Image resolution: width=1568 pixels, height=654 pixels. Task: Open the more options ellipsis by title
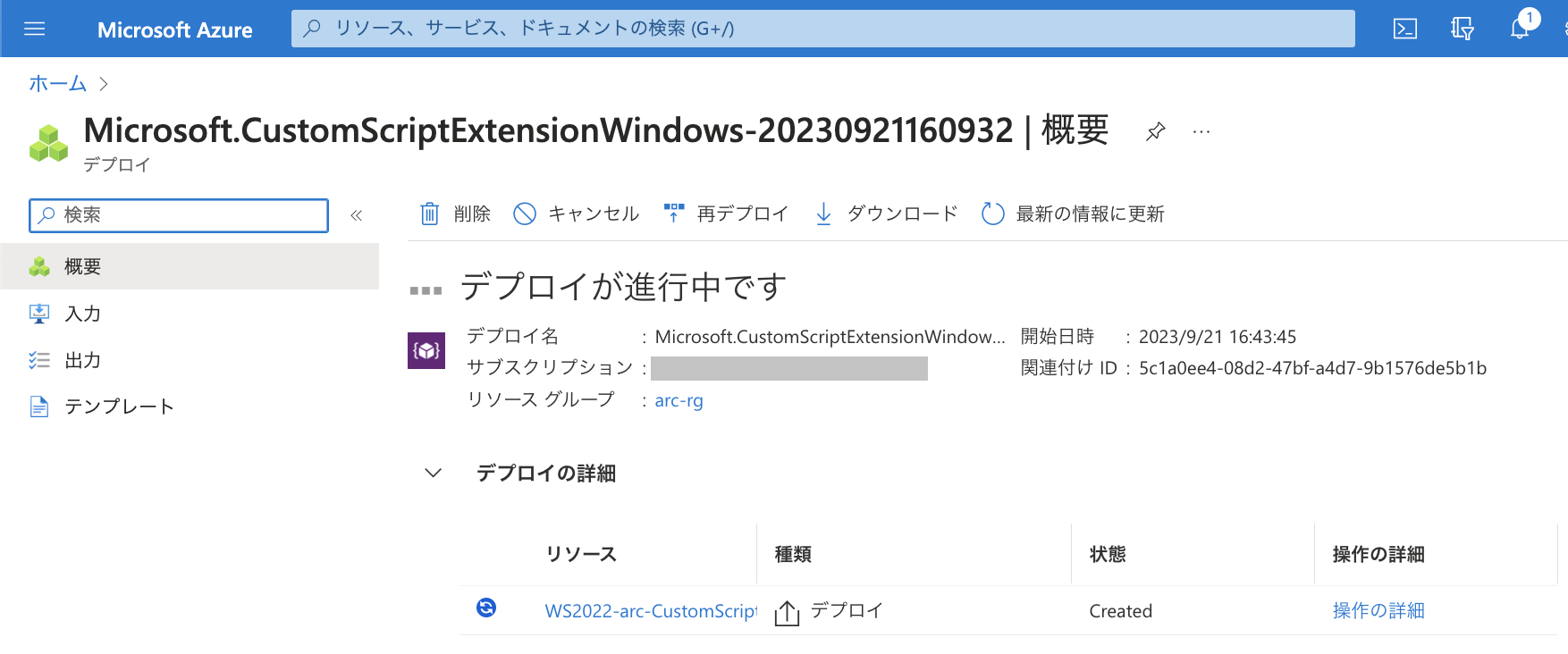coord(1201,131)
